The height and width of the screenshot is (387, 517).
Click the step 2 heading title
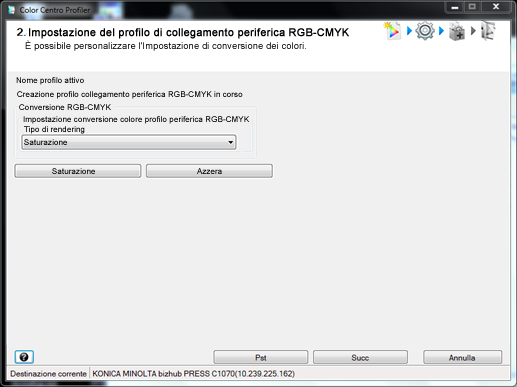click(183, 32)
